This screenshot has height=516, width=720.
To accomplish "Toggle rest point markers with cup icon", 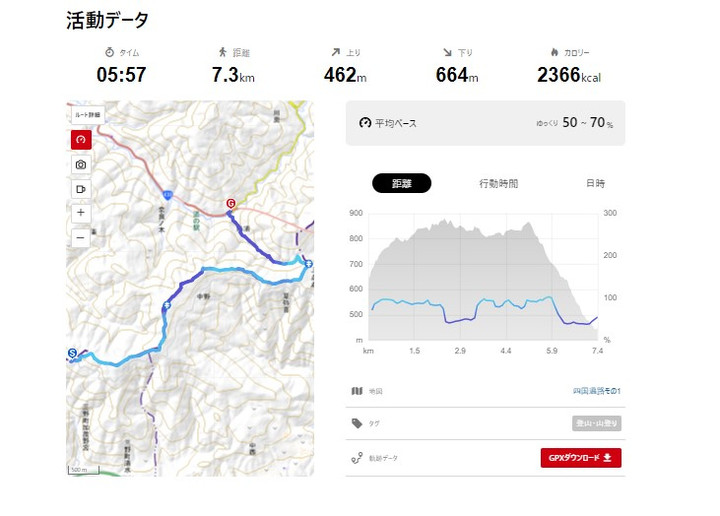I will (81, 188).
